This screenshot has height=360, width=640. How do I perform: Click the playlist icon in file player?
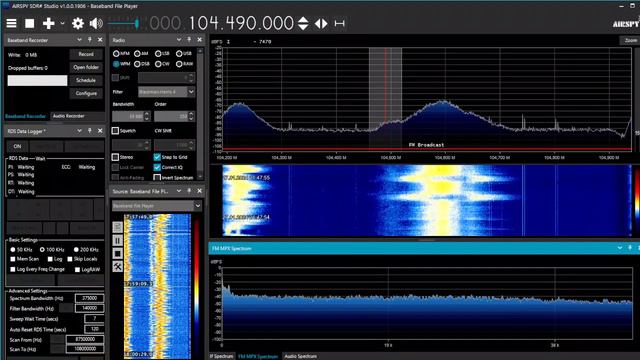click(x=118, y=227)
